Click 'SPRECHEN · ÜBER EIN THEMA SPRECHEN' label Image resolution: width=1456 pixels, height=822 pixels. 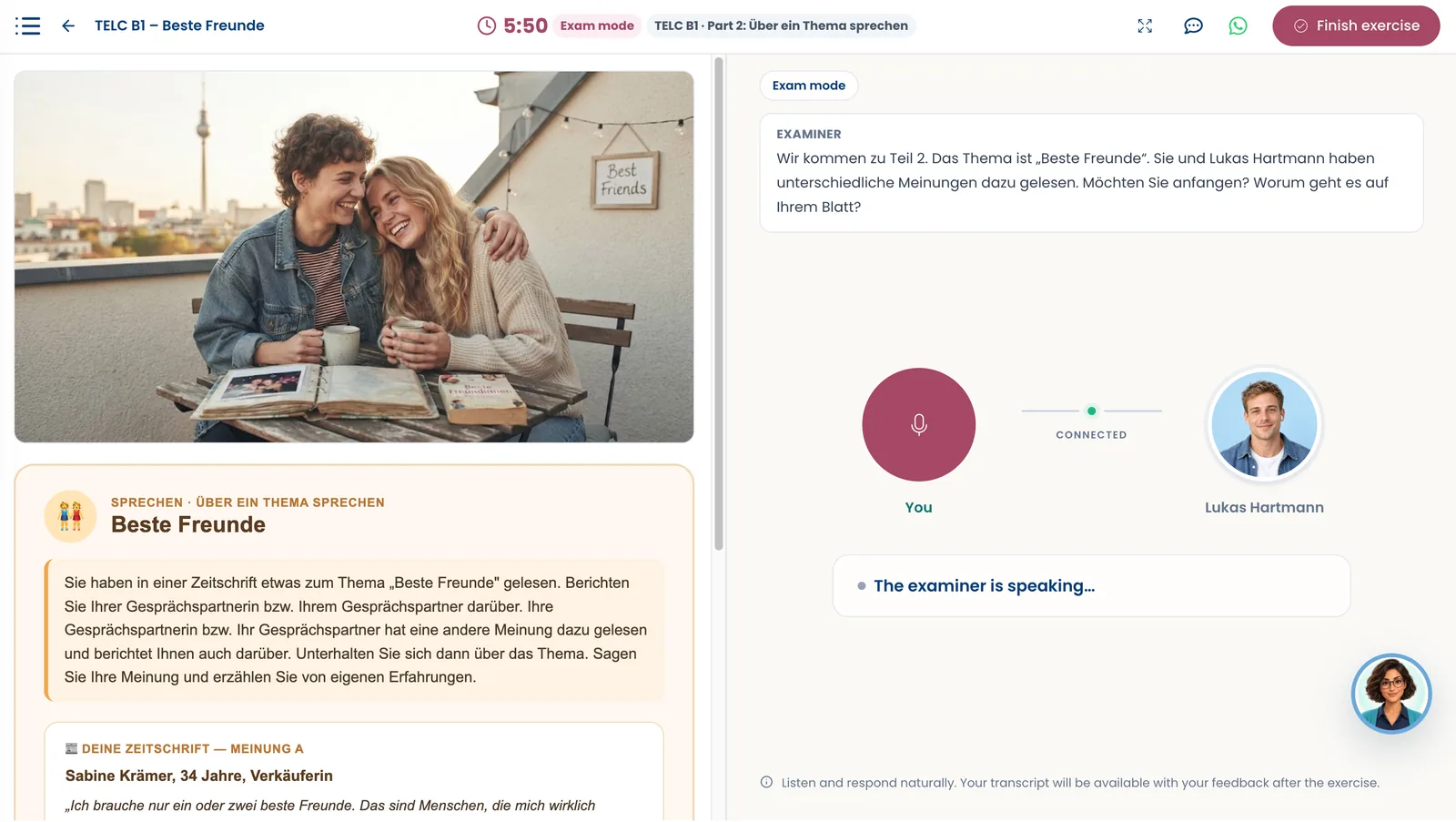pos(248,502)
